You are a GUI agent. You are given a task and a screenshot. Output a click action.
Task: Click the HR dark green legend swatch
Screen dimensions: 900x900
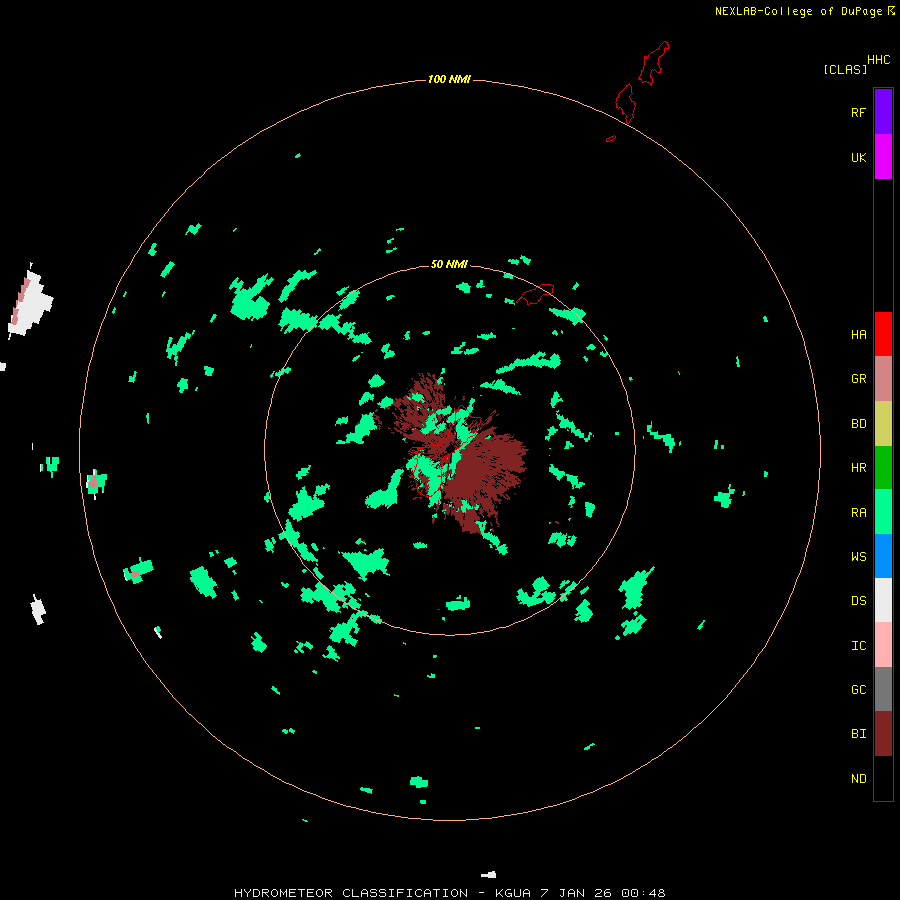pyautogui.click(x=883, y=468)
